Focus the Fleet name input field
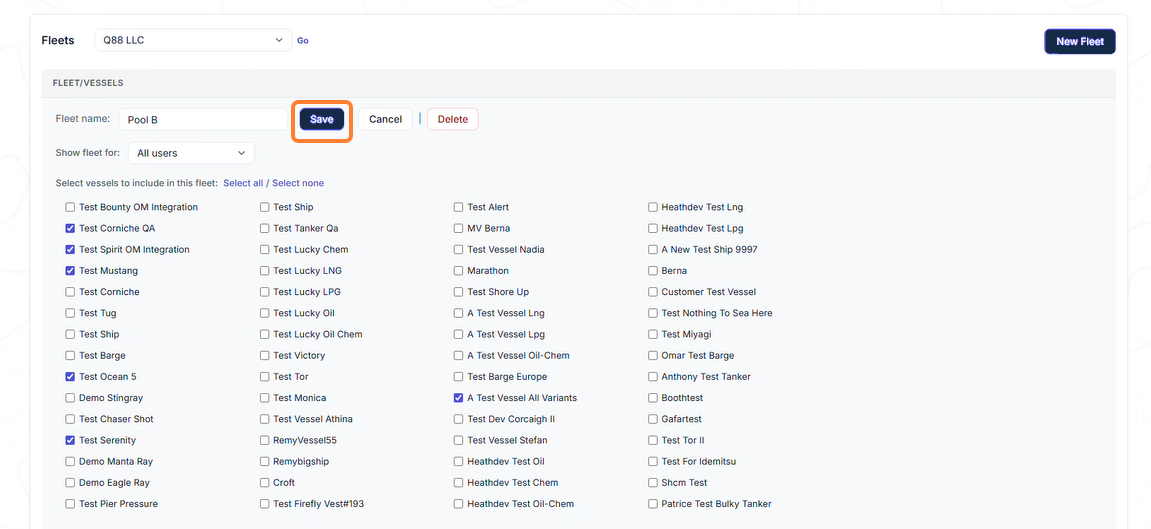The image size is (1151, 529). (203, 120)
